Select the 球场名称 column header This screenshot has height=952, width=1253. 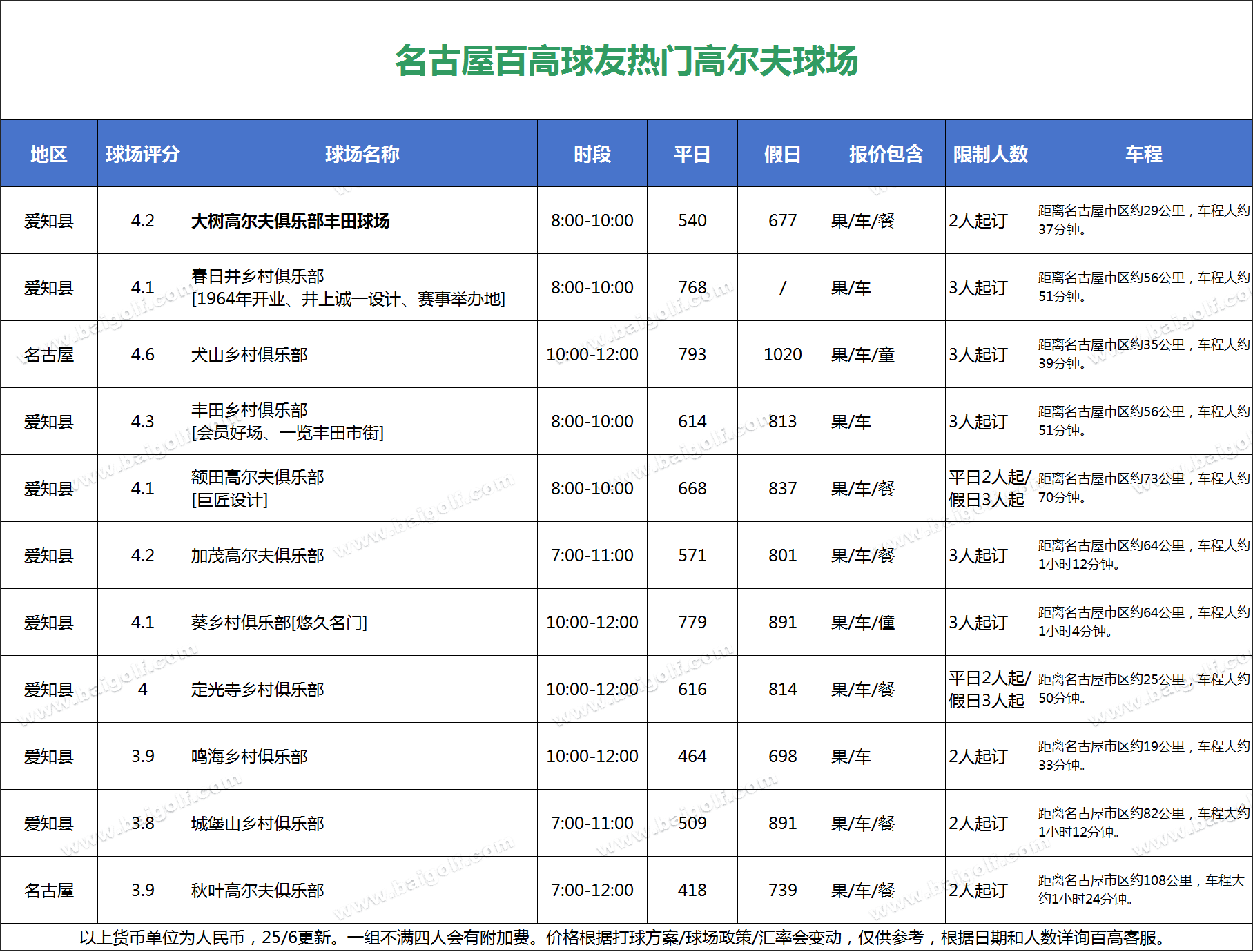362,154
